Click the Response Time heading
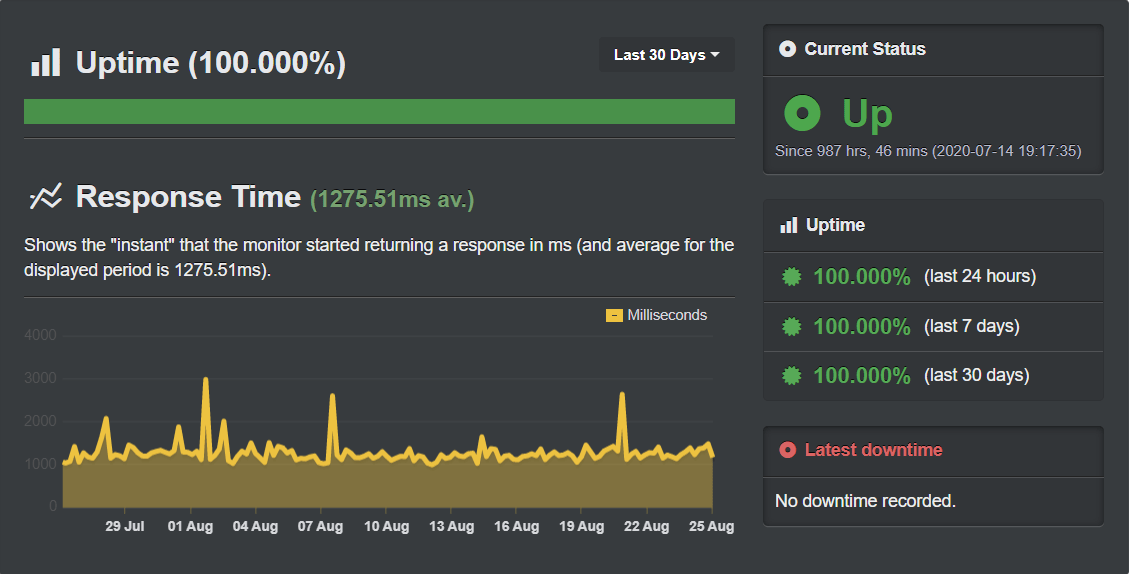Image resolution: width=1129 pixels, height=574 pixels. [x=189, y=197]
